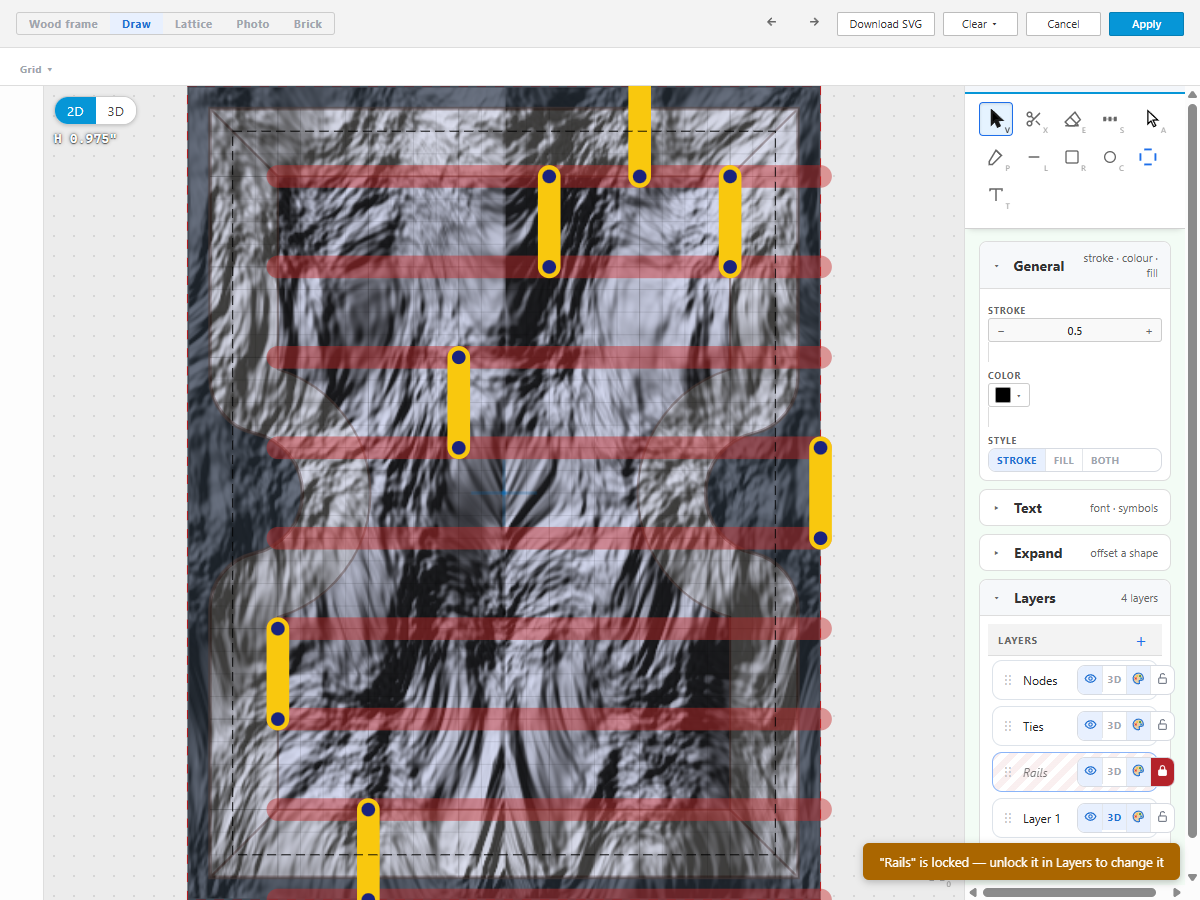The width and height of the screenshot is (1200, 900).
Task: Choose the Circle shape tool
Action: [1111, 157]
